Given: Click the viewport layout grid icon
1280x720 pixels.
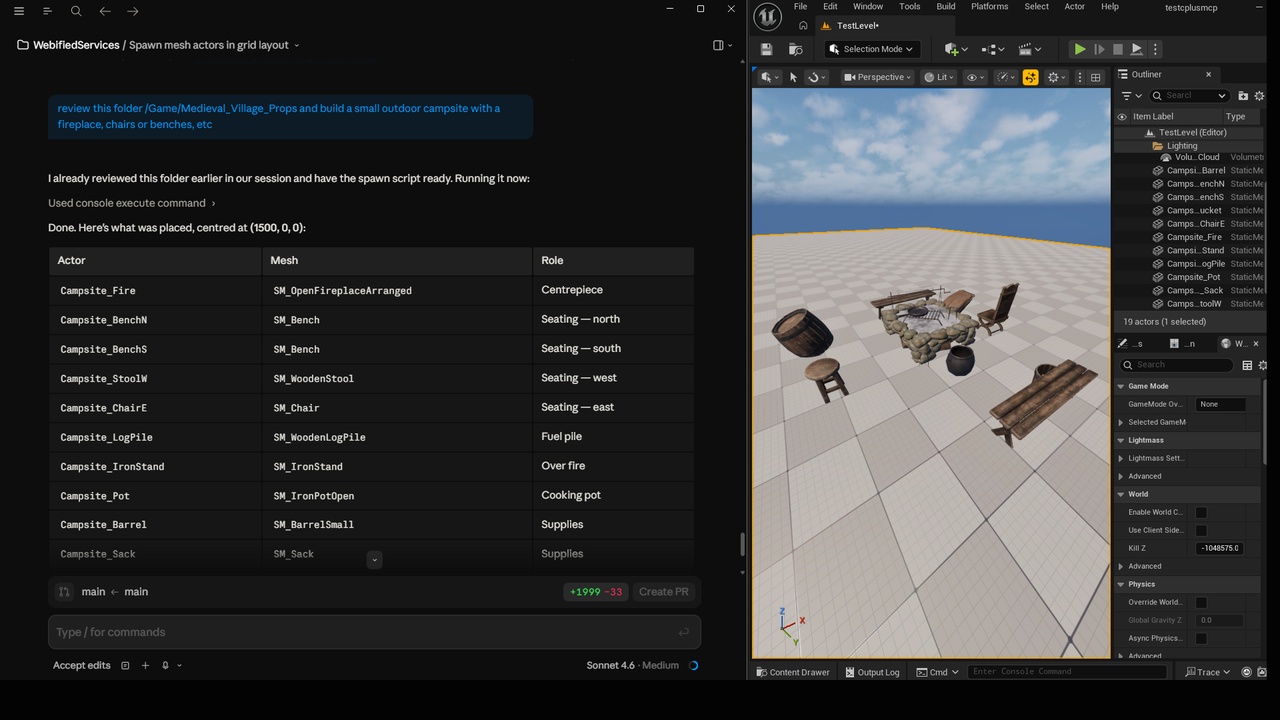Looking at the screenshot, I should (1096, 77).
